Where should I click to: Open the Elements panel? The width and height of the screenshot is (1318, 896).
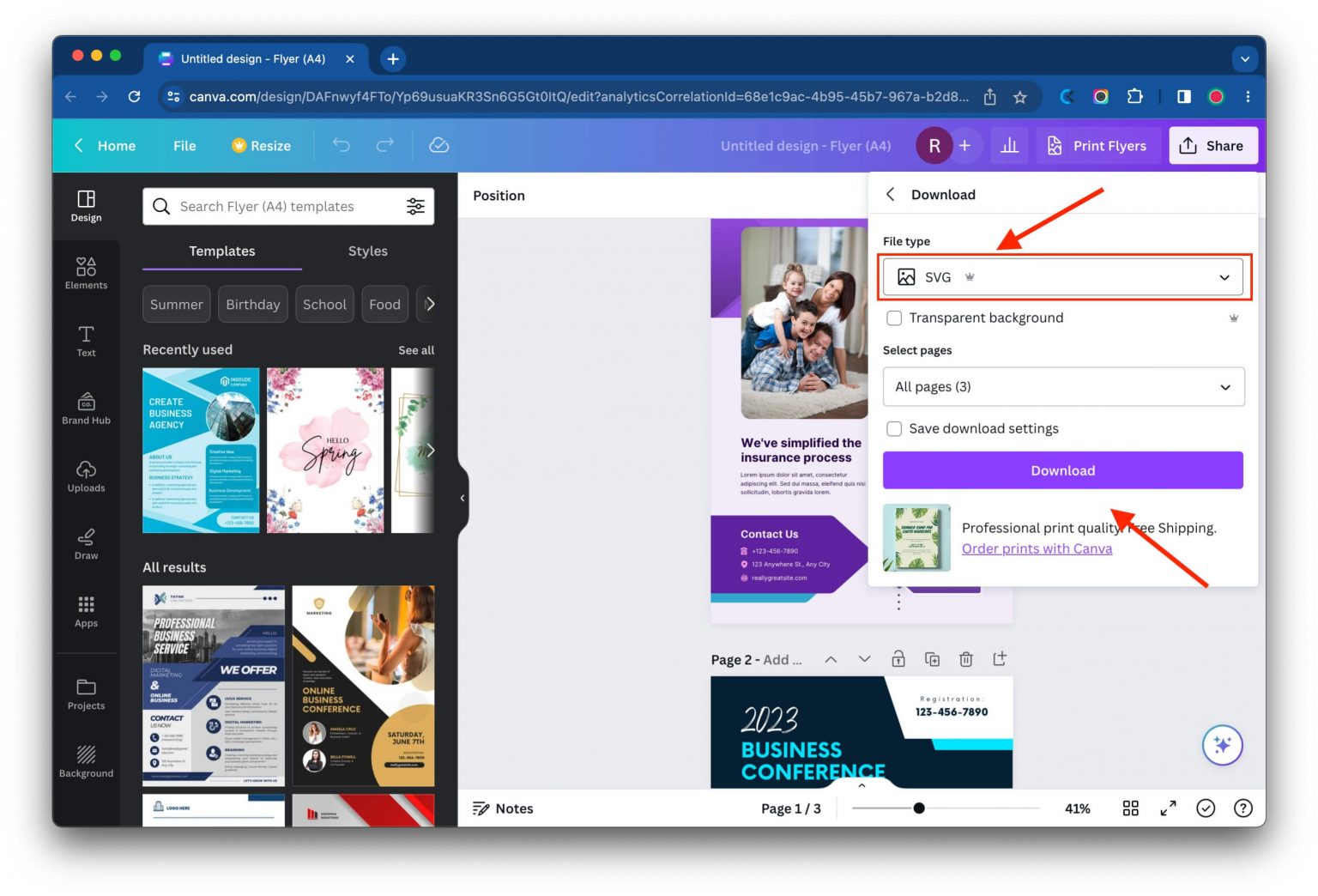[x=85, y=273]
